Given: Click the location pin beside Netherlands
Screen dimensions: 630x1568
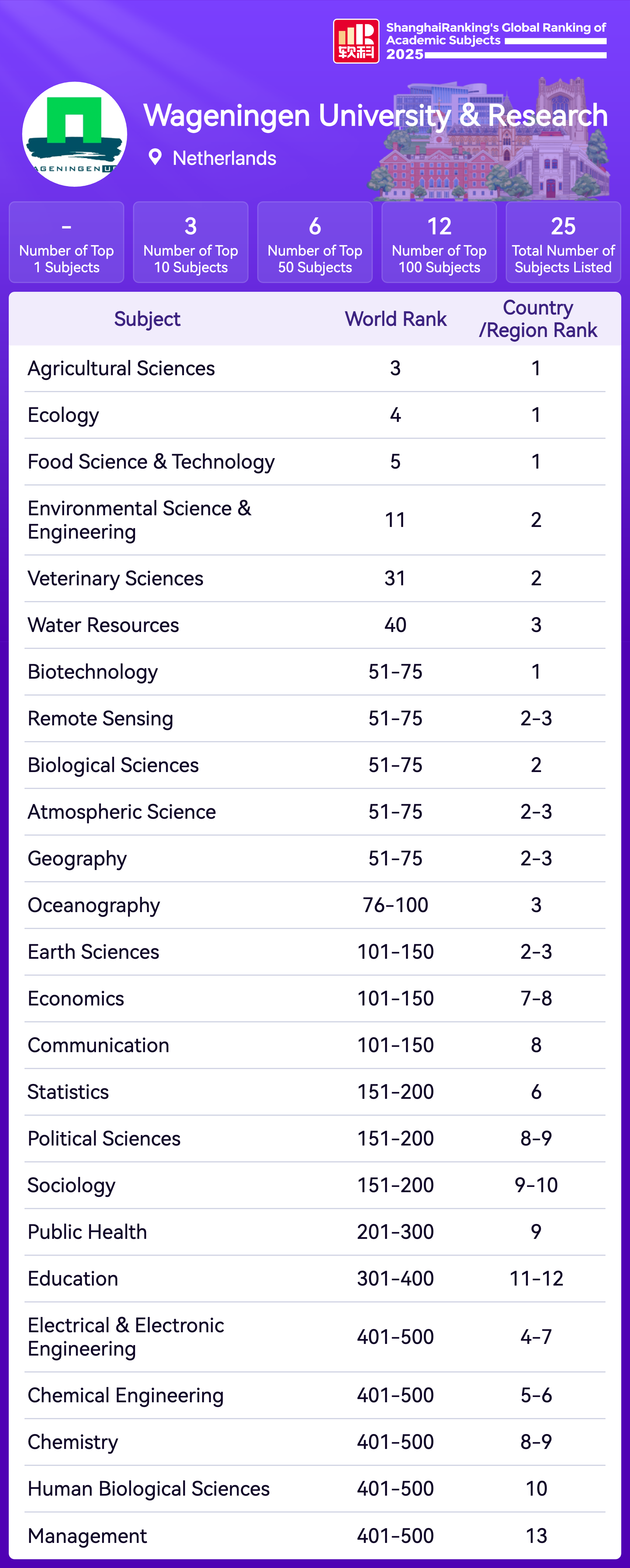Looking at the screenshot, I should click(155, 157).
